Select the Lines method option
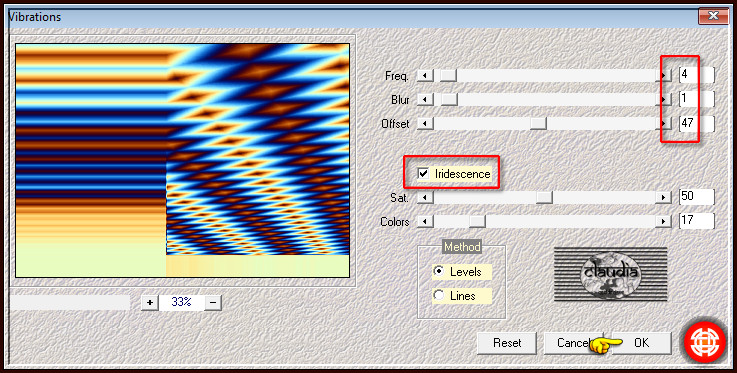737x373 pixels. [439, 295]
